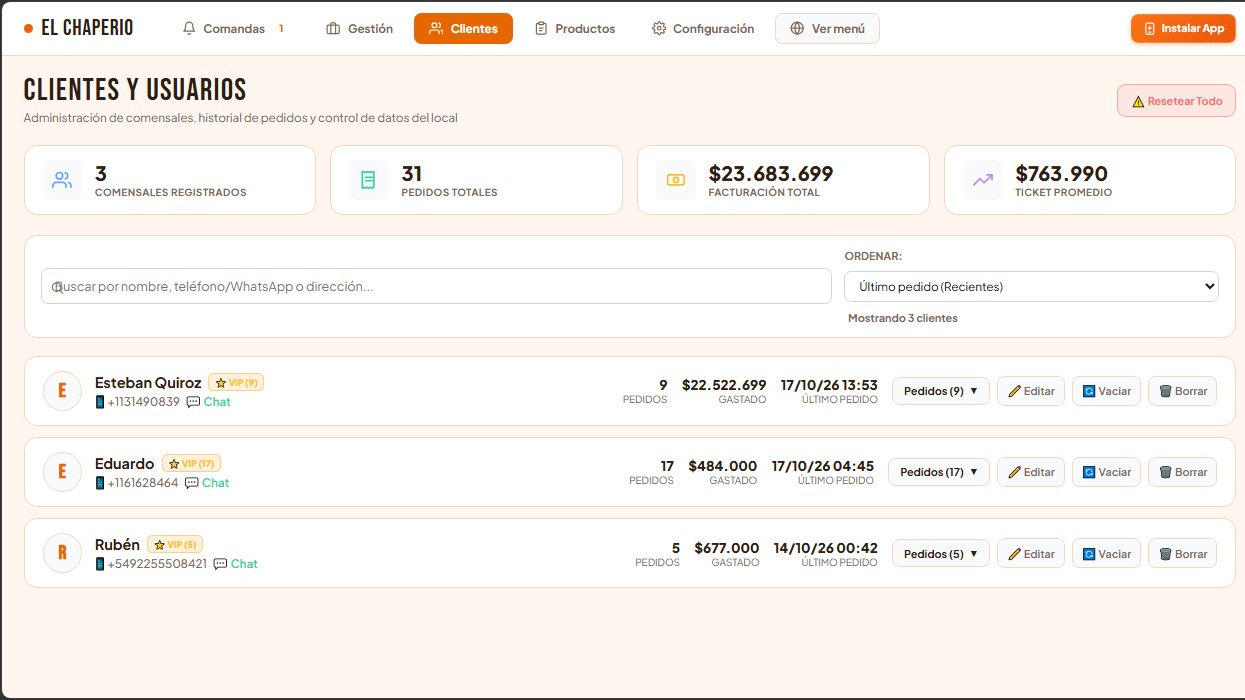Screen dimensions: 1245x700
Task: Edit the Esteban Quiroz client
Action: click(1031, 391)
